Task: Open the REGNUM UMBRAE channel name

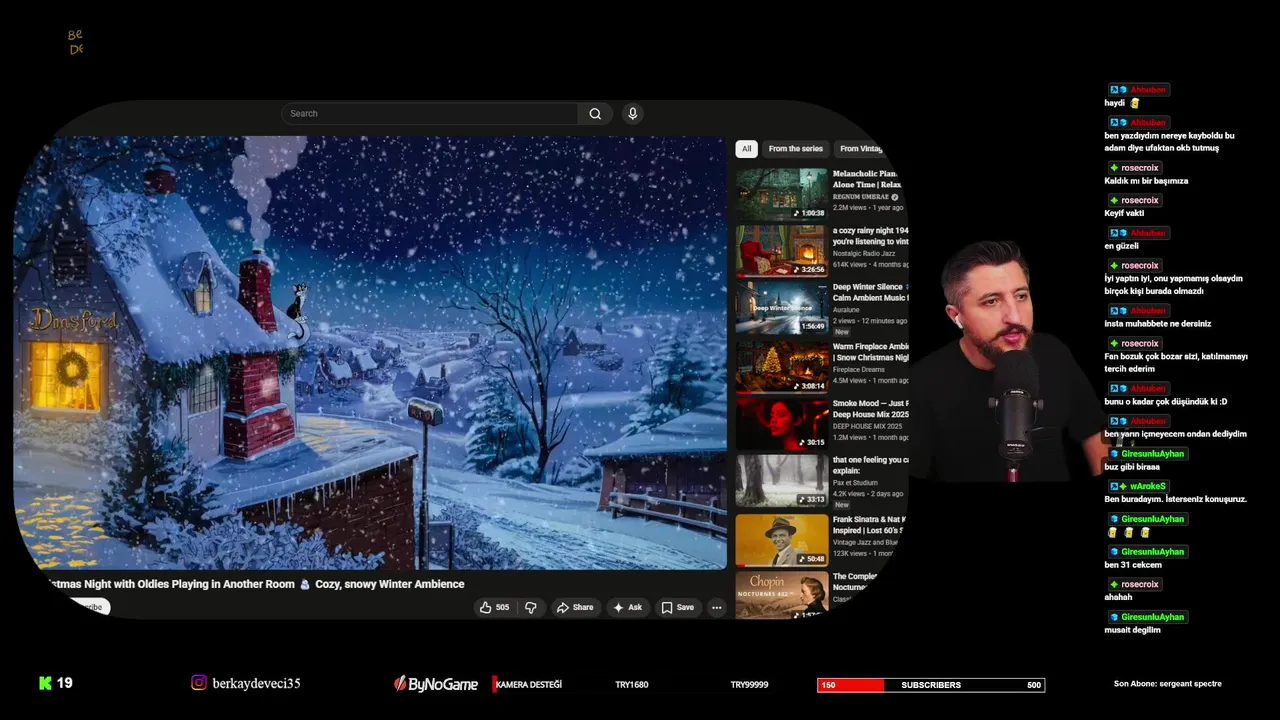Action: pos(861,197)
